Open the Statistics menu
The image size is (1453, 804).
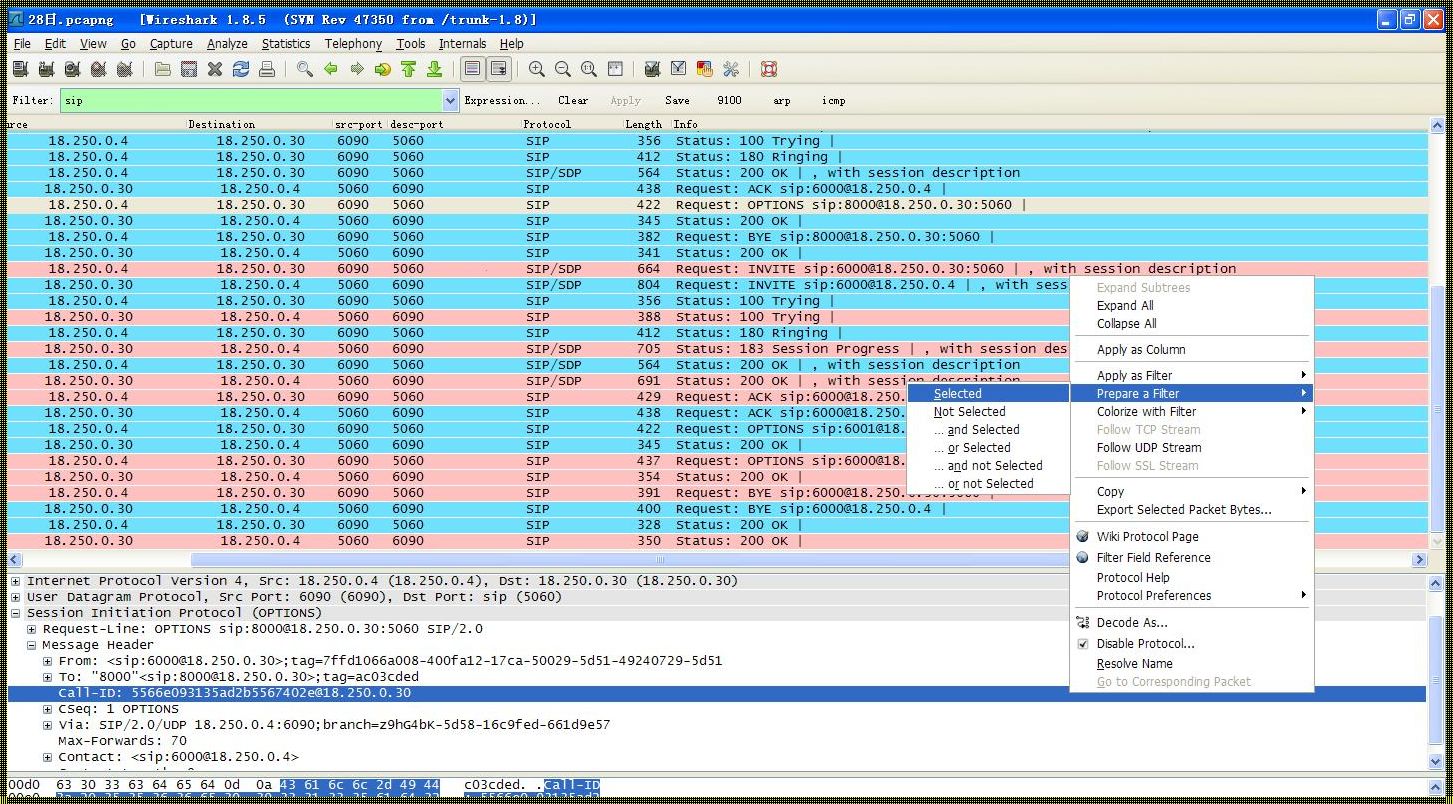click(286, 44)
